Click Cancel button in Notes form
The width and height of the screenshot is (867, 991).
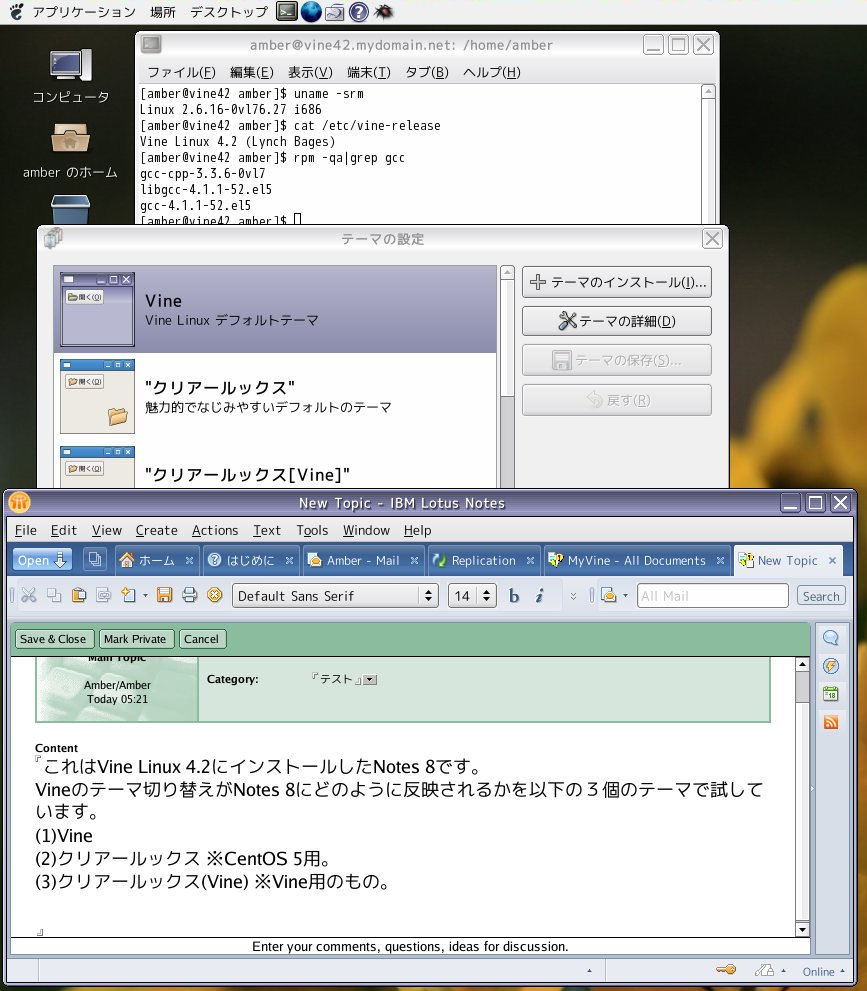click(201, 639)
